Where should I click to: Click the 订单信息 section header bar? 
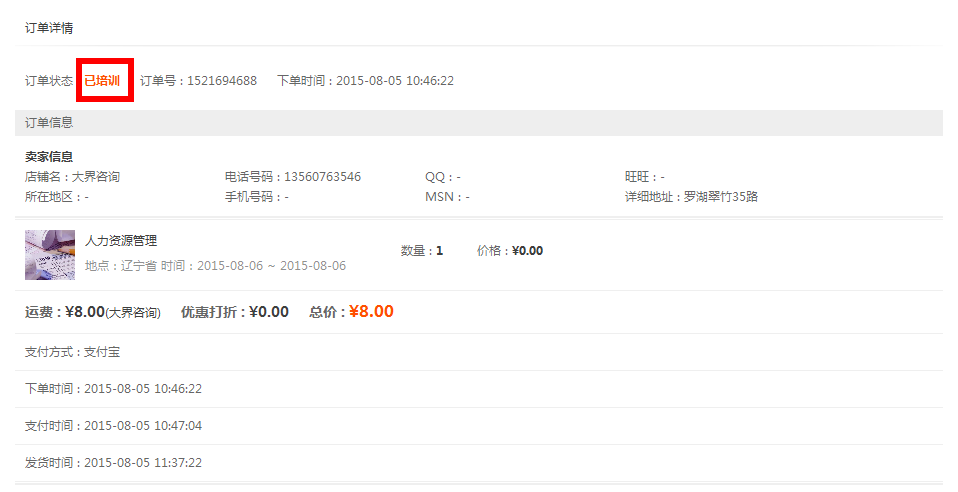(x=478, y=123)
